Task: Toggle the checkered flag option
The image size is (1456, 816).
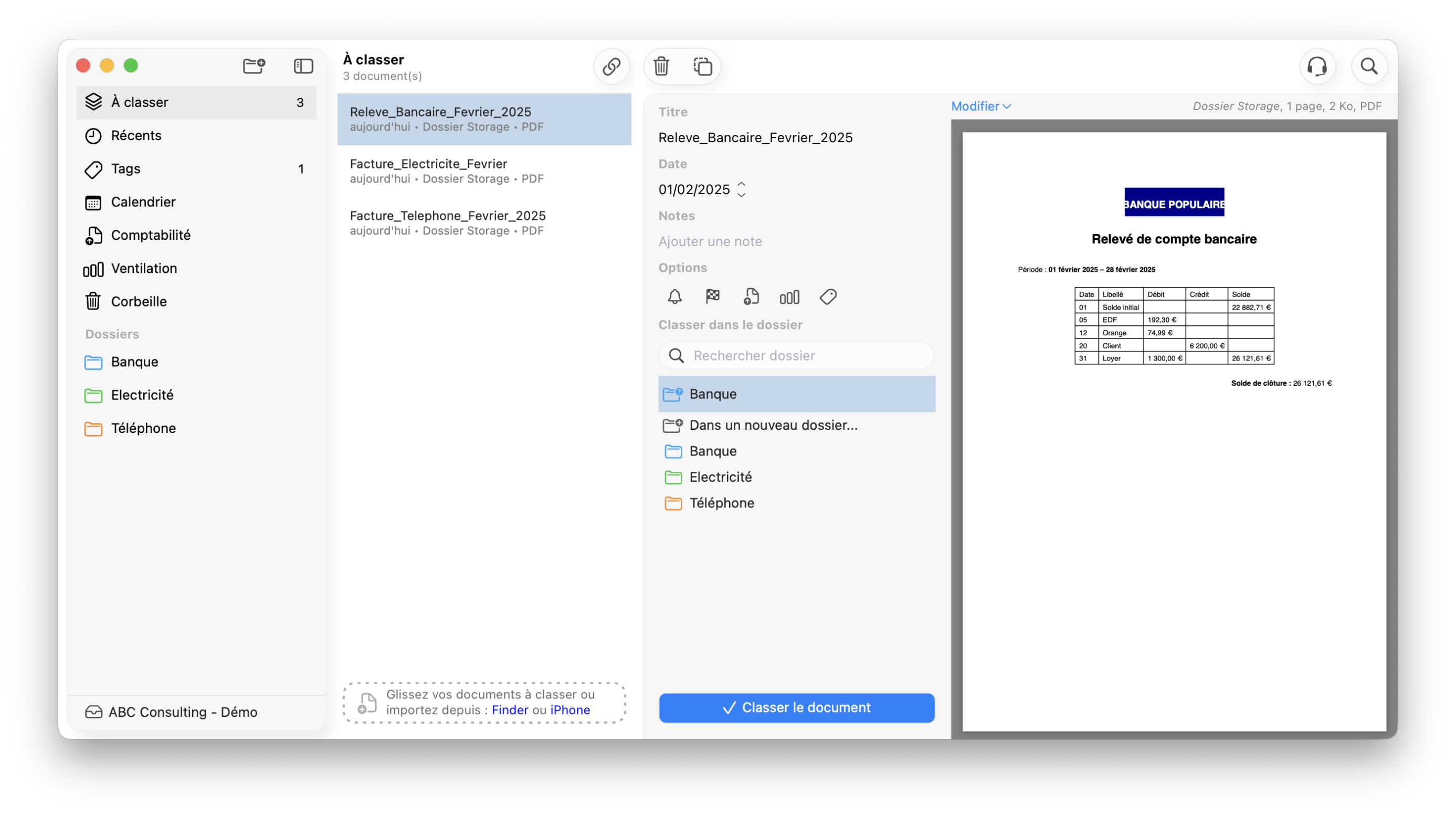Action: click(712, 296)
